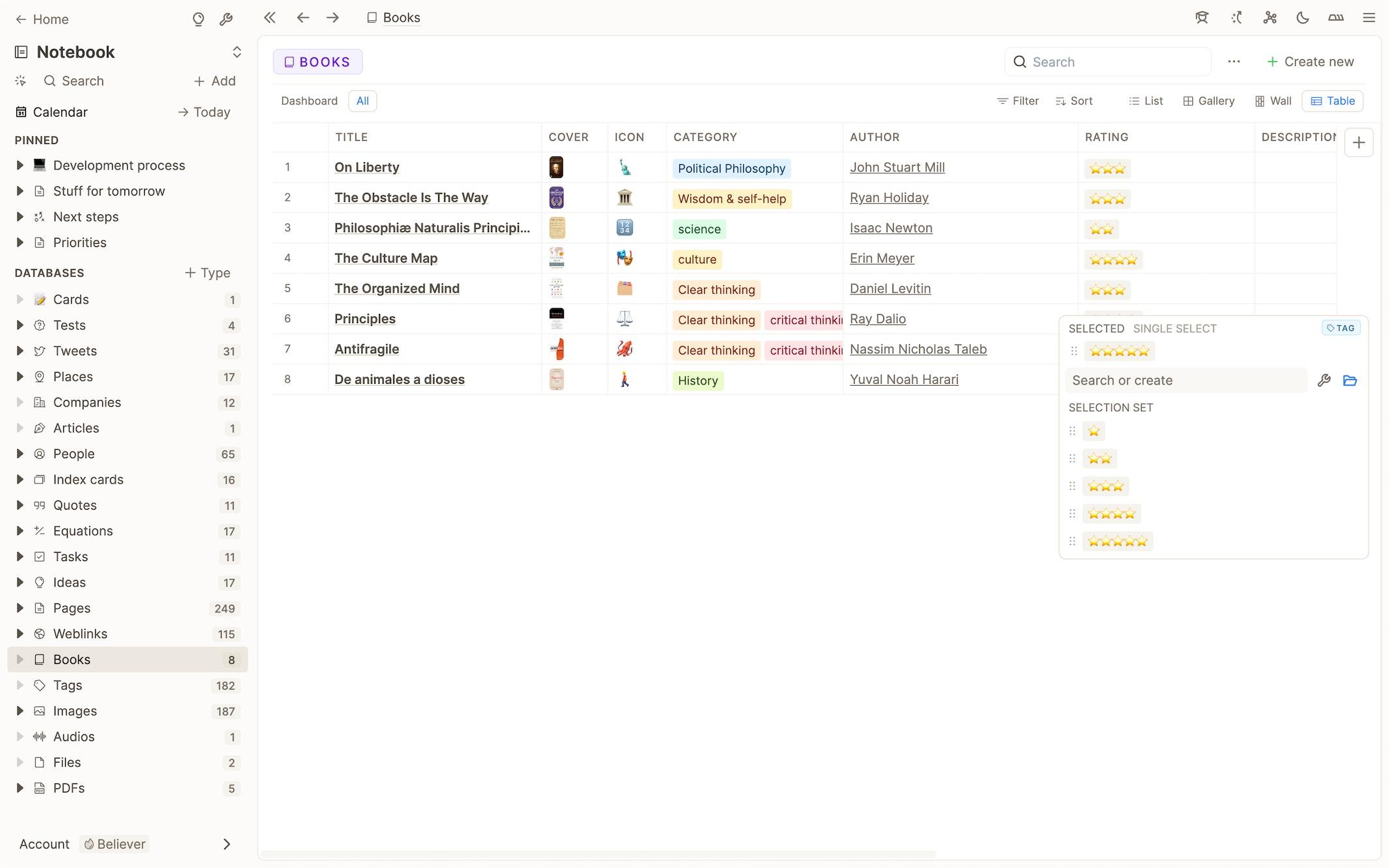The width and height of the screenshot is (1390, 868).
Task: Click the Create new button
Action: [x=1310, y=62]
